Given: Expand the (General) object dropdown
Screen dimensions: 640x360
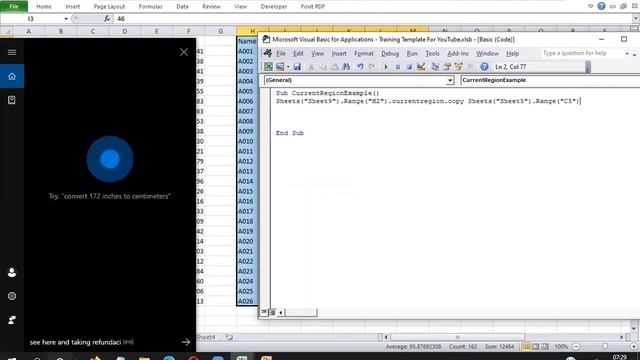Looking at the screenshot, I should (450, 80).
